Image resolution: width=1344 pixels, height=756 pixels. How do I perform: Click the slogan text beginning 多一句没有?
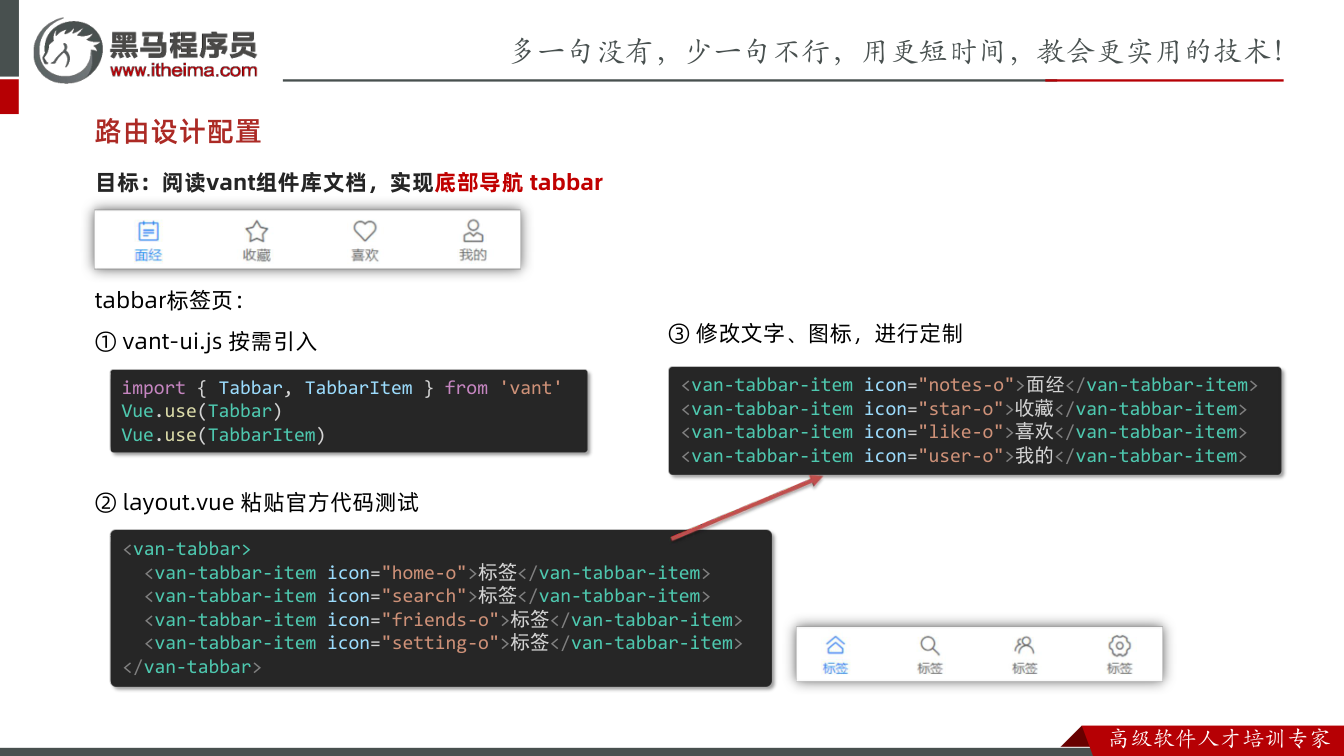pos(897,50)
